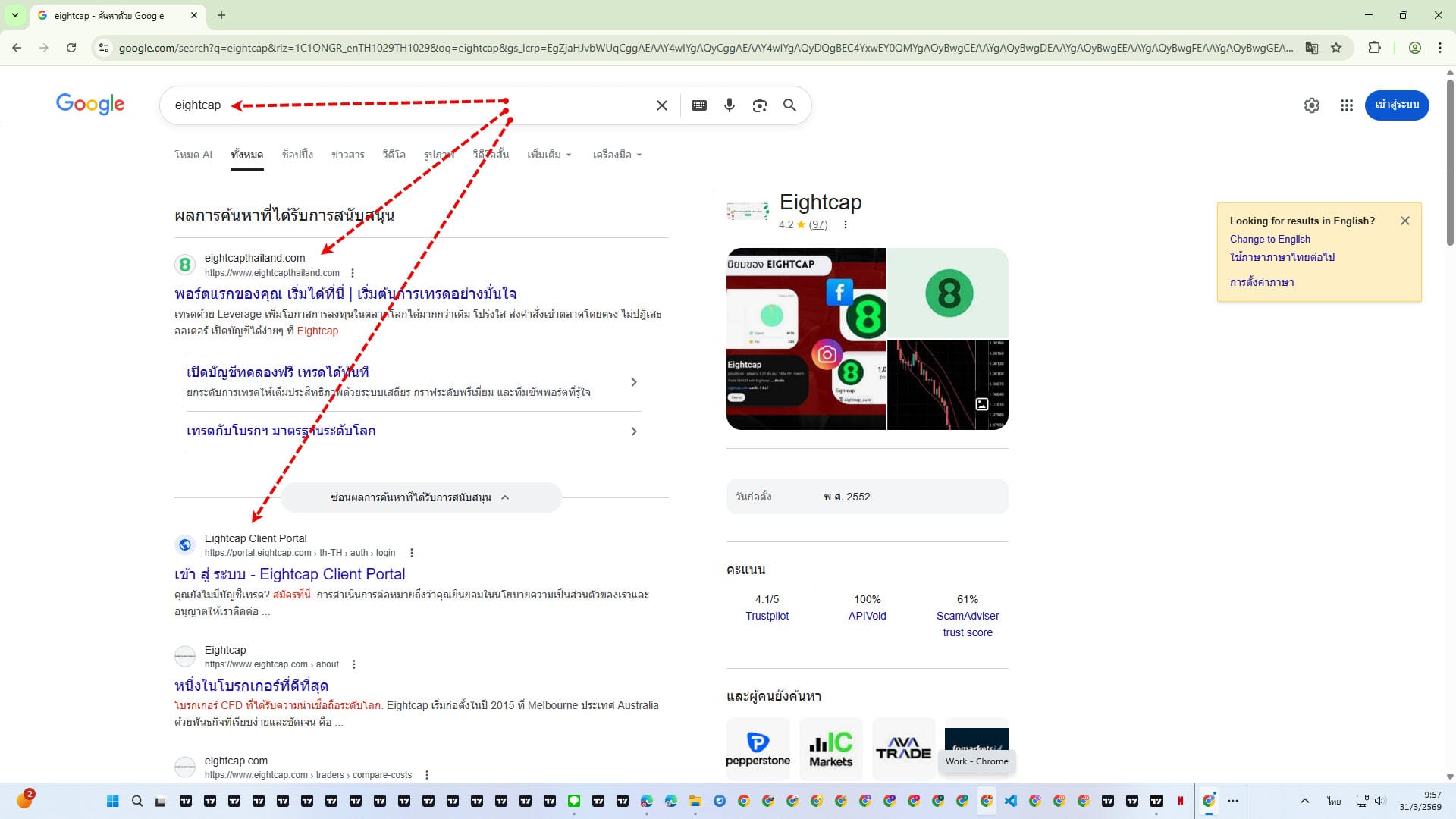Click the Change to English link
The height and width of the screenshot is (819, 1456).
point(1269,239)
